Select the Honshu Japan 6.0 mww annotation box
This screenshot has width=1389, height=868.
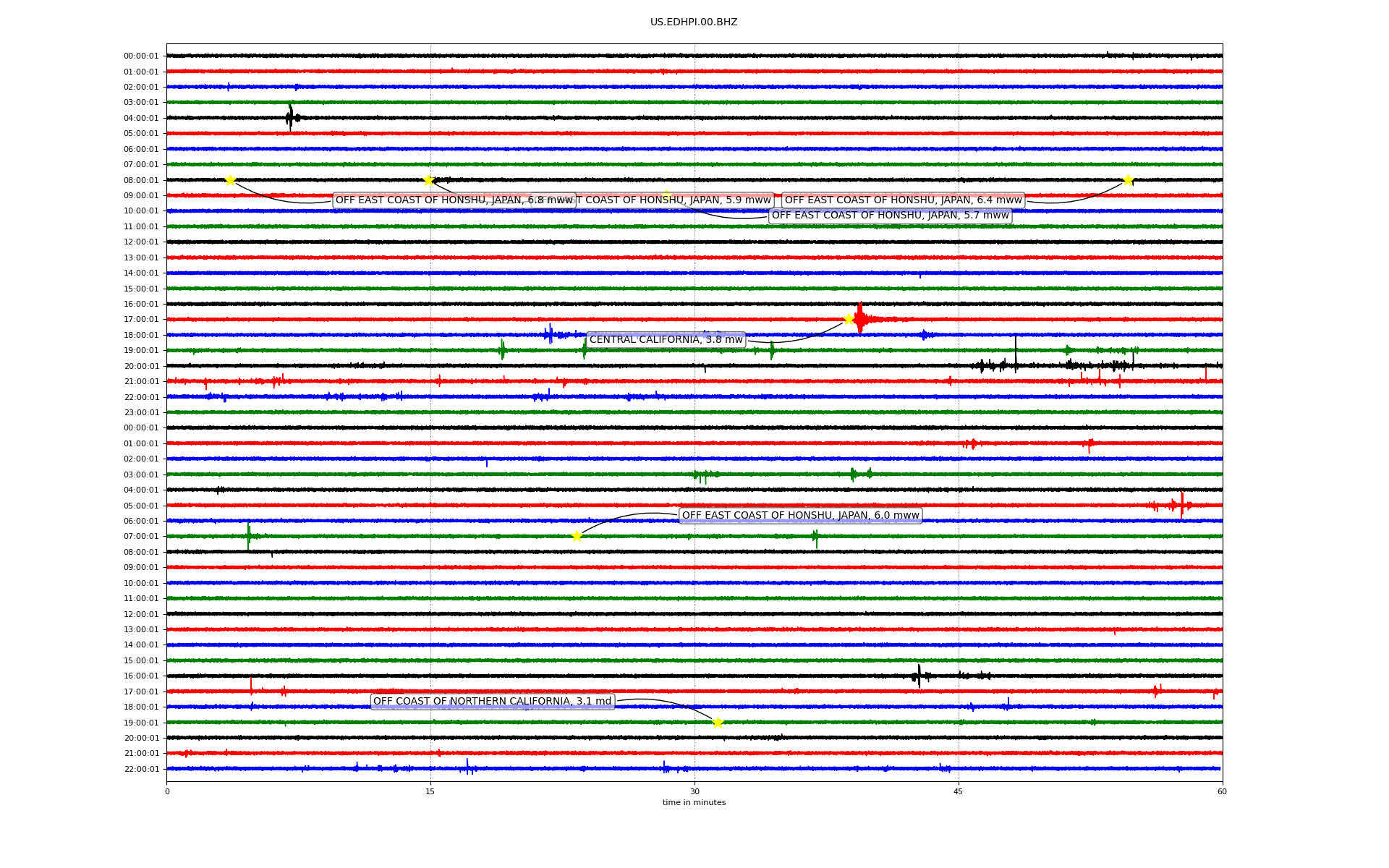coord(800,516)
